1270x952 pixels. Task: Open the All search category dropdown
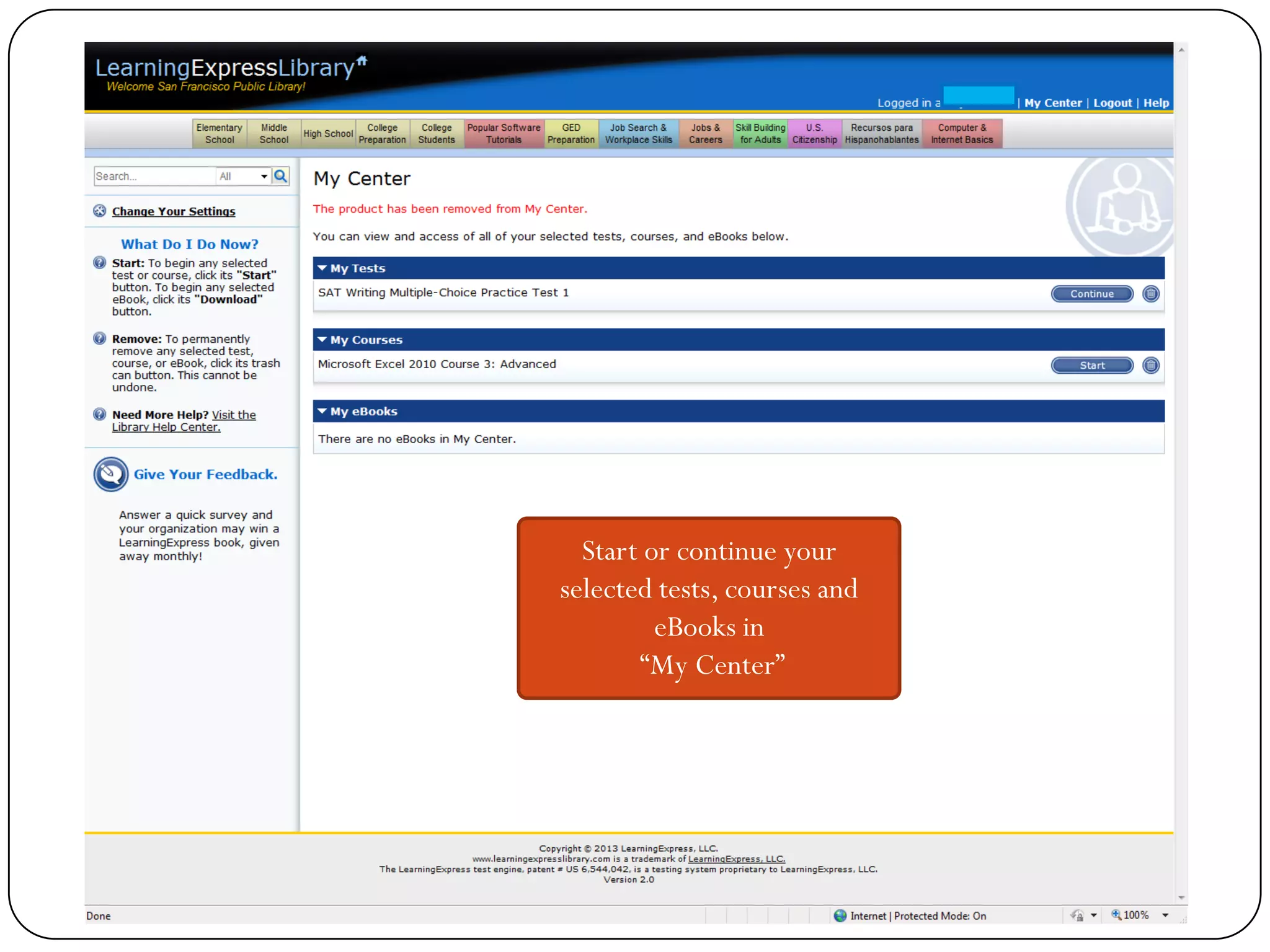(244, 176)
